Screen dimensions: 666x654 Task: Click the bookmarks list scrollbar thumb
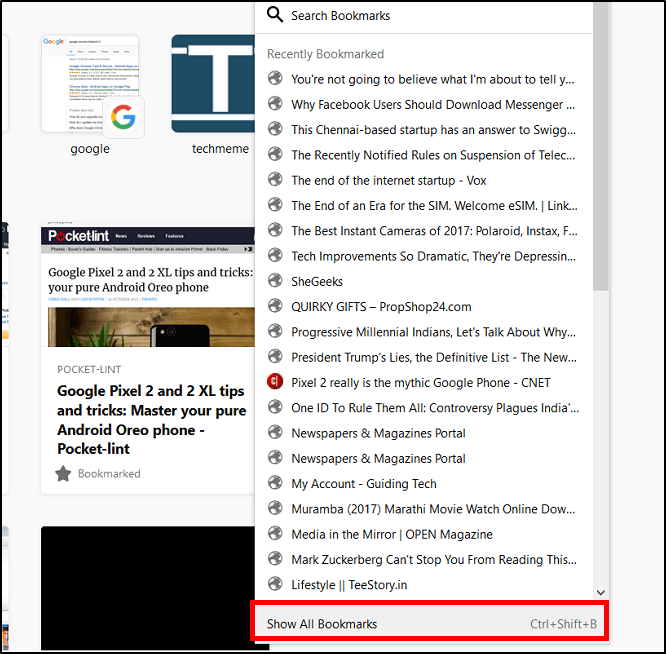(601, 147)
